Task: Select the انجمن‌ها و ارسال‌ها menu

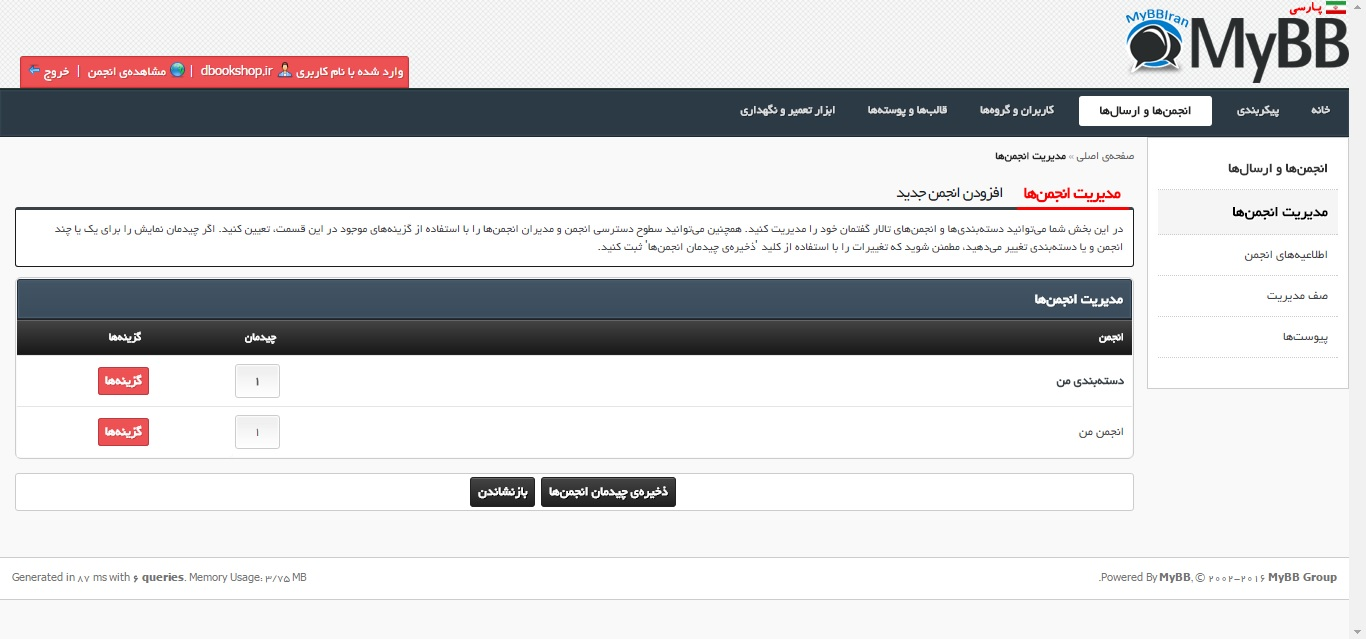Action: [1145, 111]
